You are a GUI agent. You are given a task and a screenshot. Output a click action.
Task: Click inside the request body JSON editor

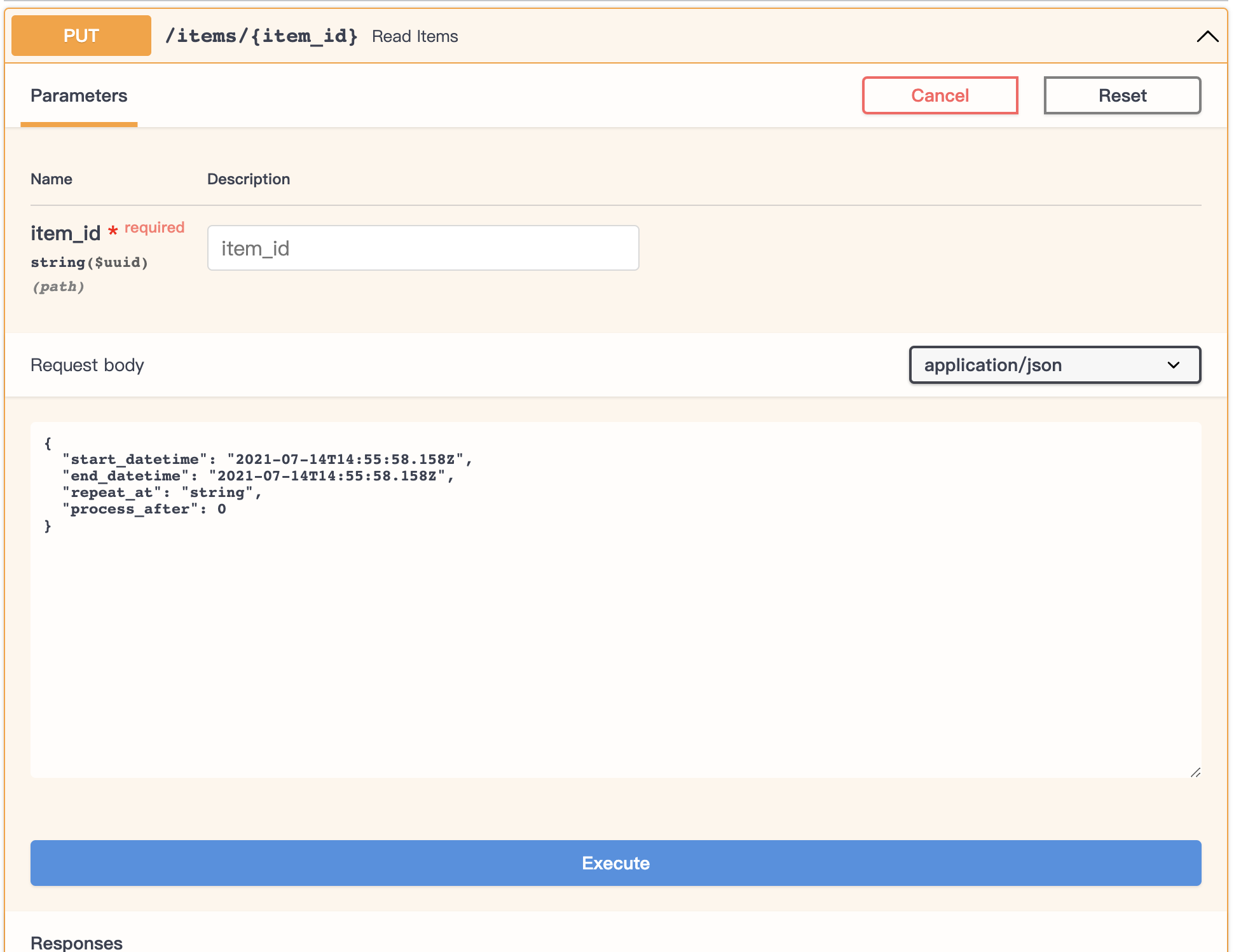(615, 600)
